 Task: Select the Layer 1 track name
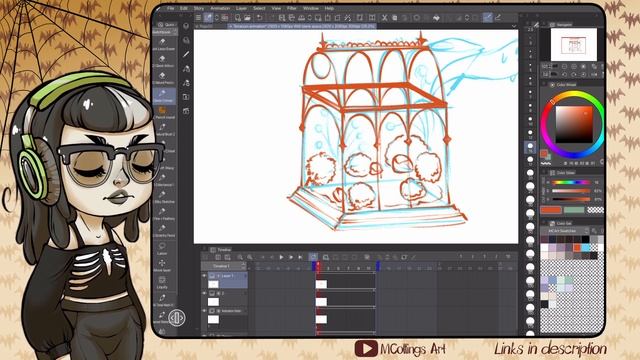click(x=227, y=276)
